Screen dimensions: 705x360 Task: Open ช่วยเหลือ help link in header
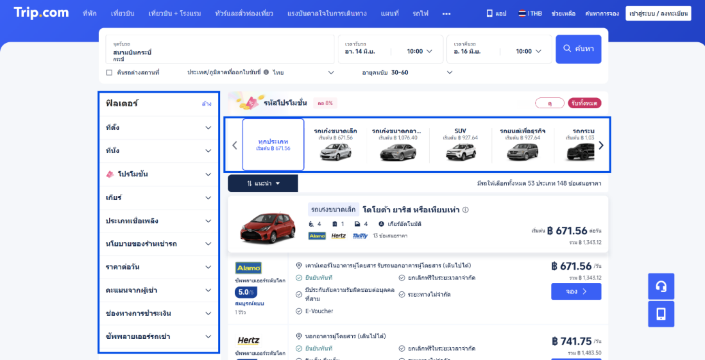pyautogui.click(x=563, y=13)
